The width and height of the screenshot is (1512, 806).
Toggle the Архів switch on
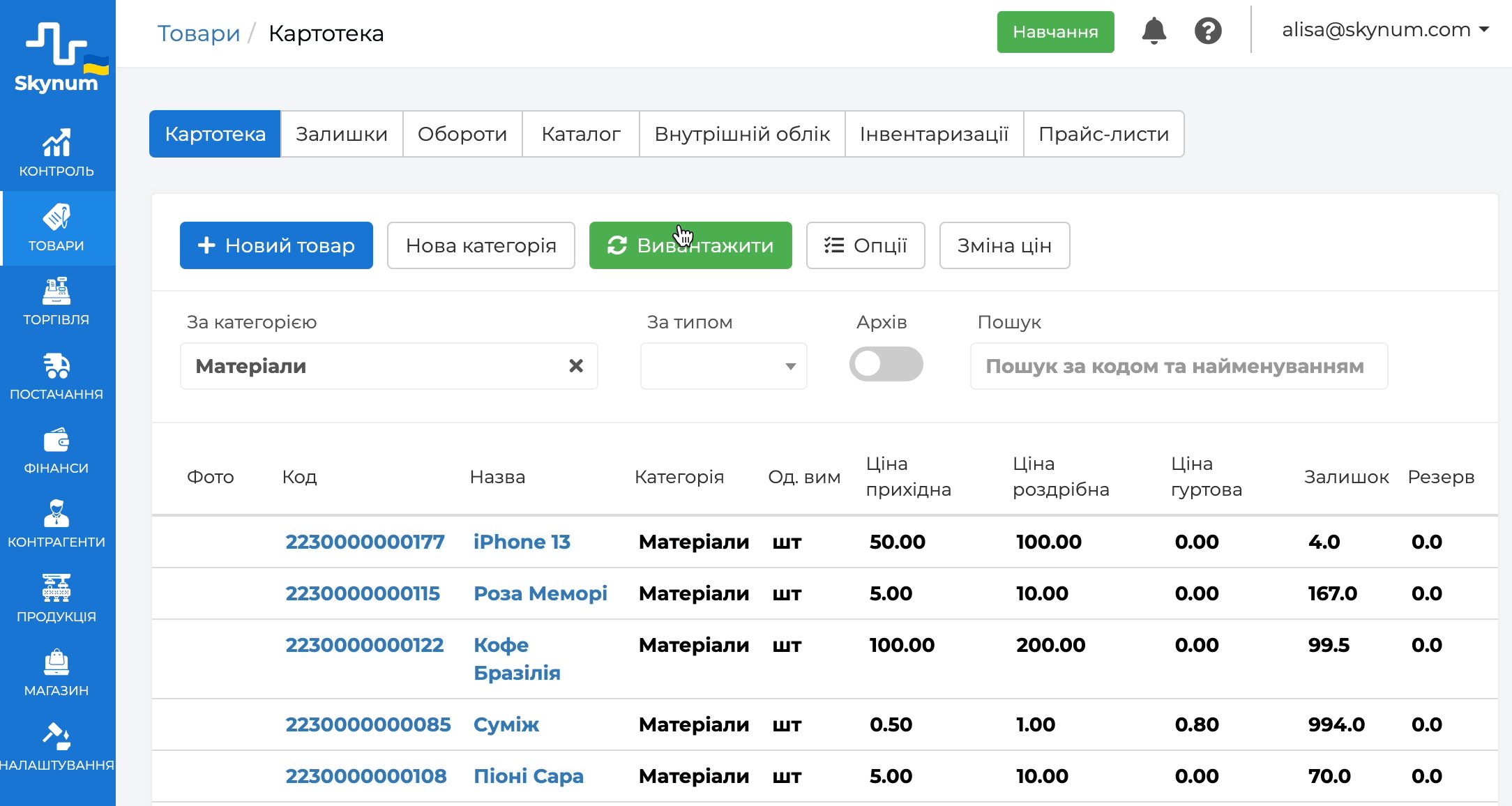(886, 365)
